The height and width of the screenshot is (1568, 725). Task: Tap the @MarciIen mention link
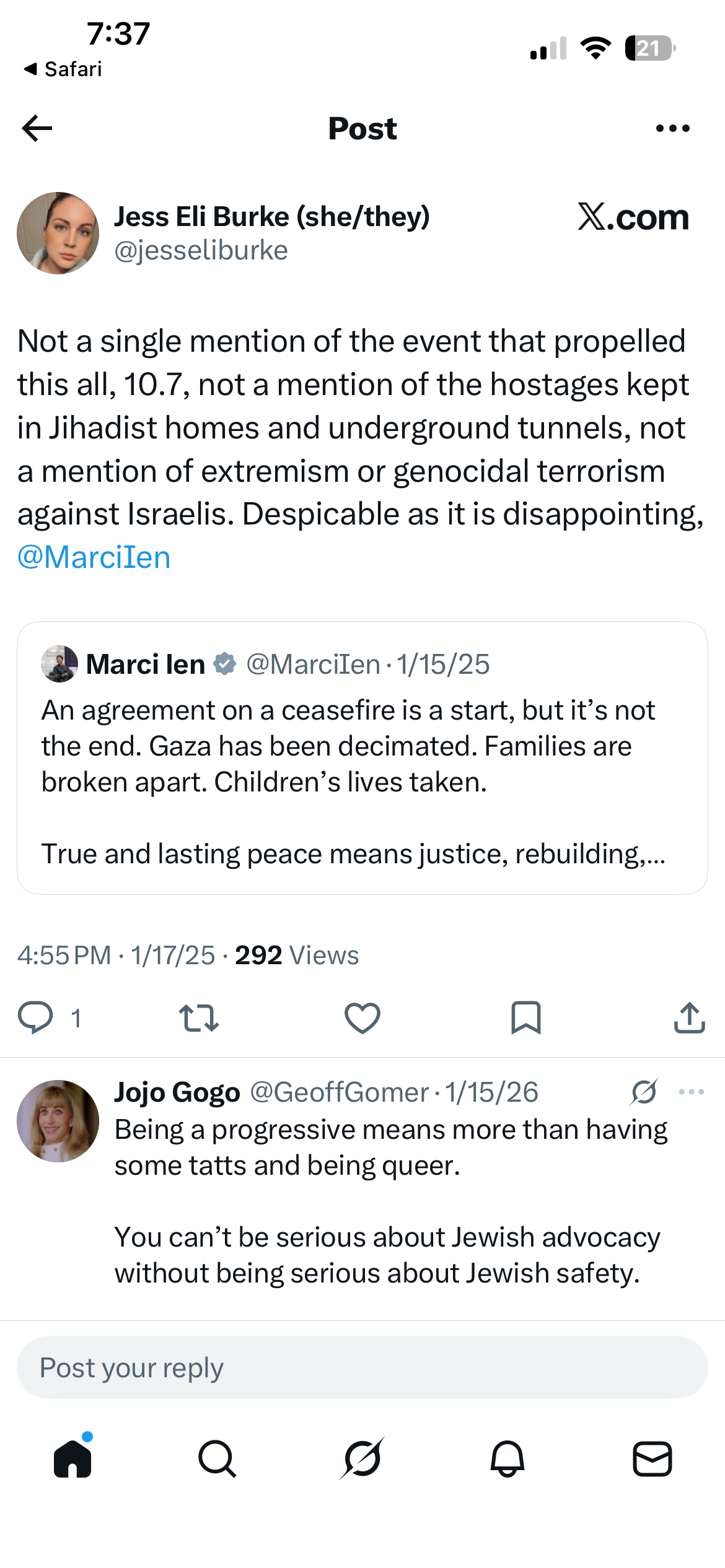pos(94,557)
